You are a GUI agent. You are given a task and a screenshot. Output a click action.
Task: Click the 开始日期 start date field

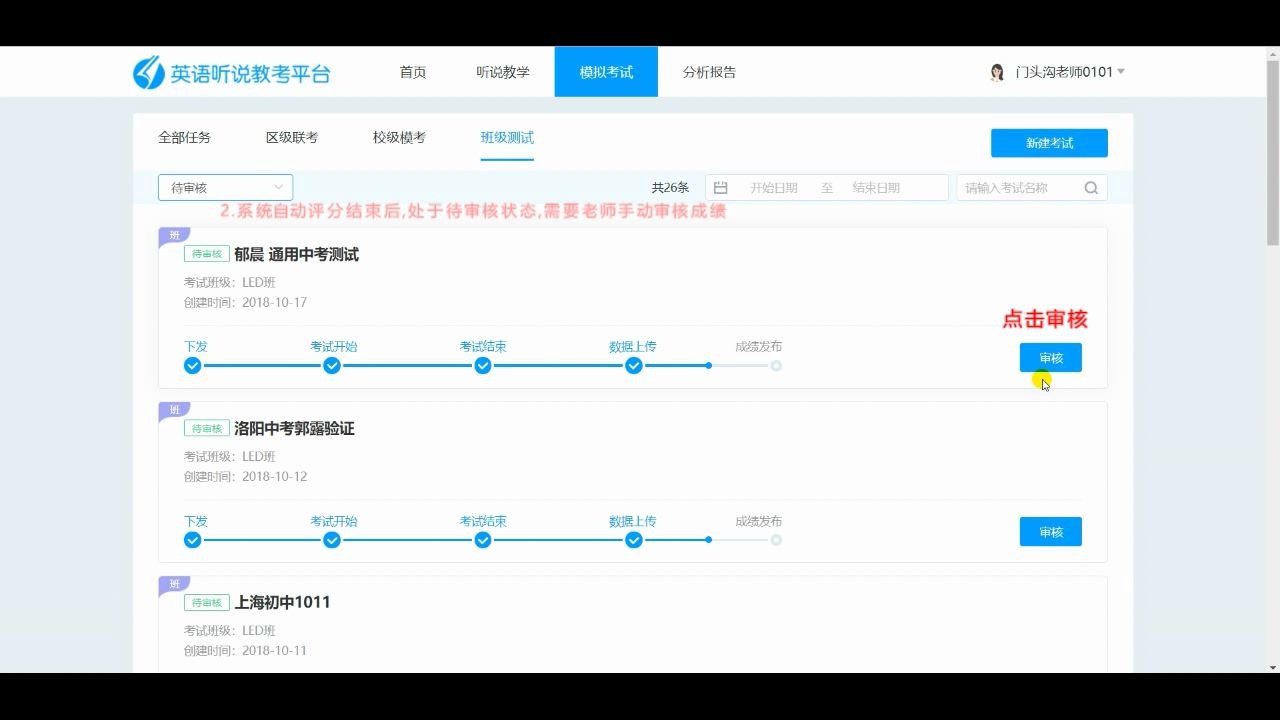[774, 188]
